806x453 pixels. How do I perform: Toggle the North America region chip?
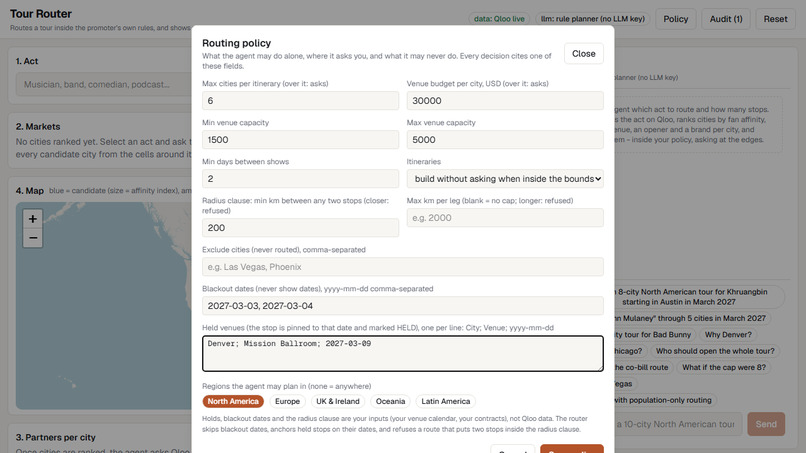[x=233, y=401]
